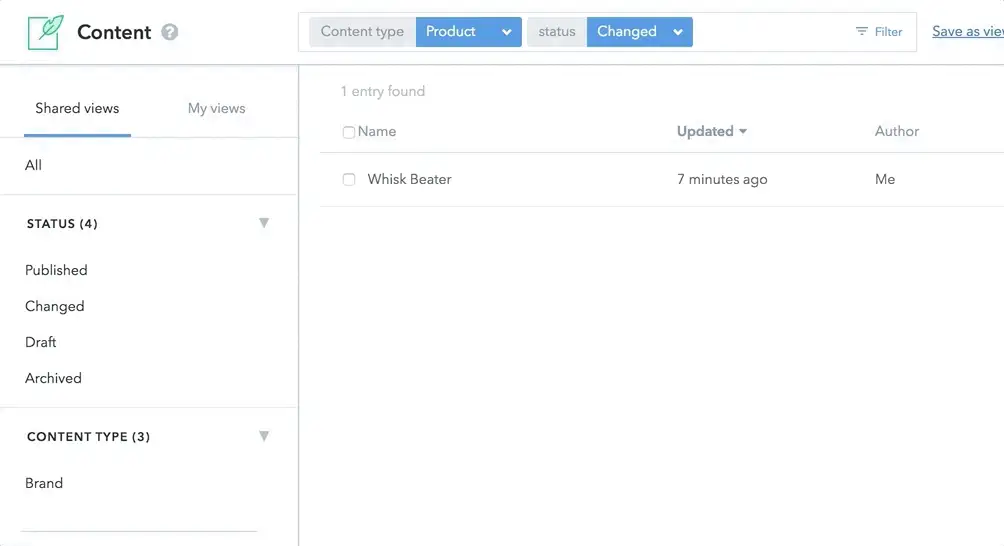Click the Content page title
The image size is (1004, 546).
114,32
